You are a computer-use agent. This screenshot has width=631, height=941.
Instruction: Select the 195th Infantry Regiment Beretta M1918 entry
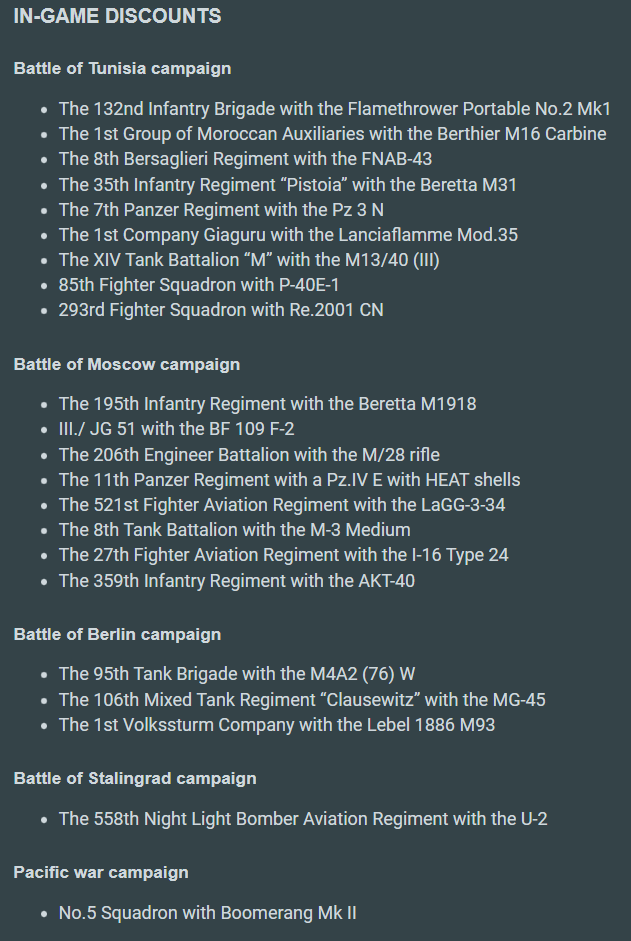pyautogui.click(x=267, y=404)
